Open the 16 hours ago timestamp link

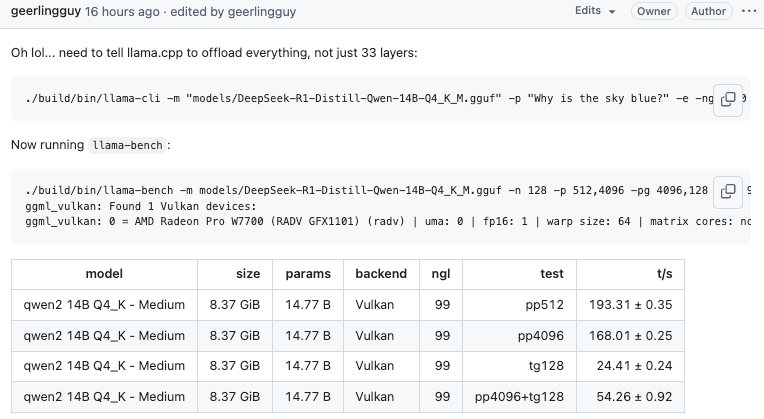pyautogui.click(x=122, y=12)
